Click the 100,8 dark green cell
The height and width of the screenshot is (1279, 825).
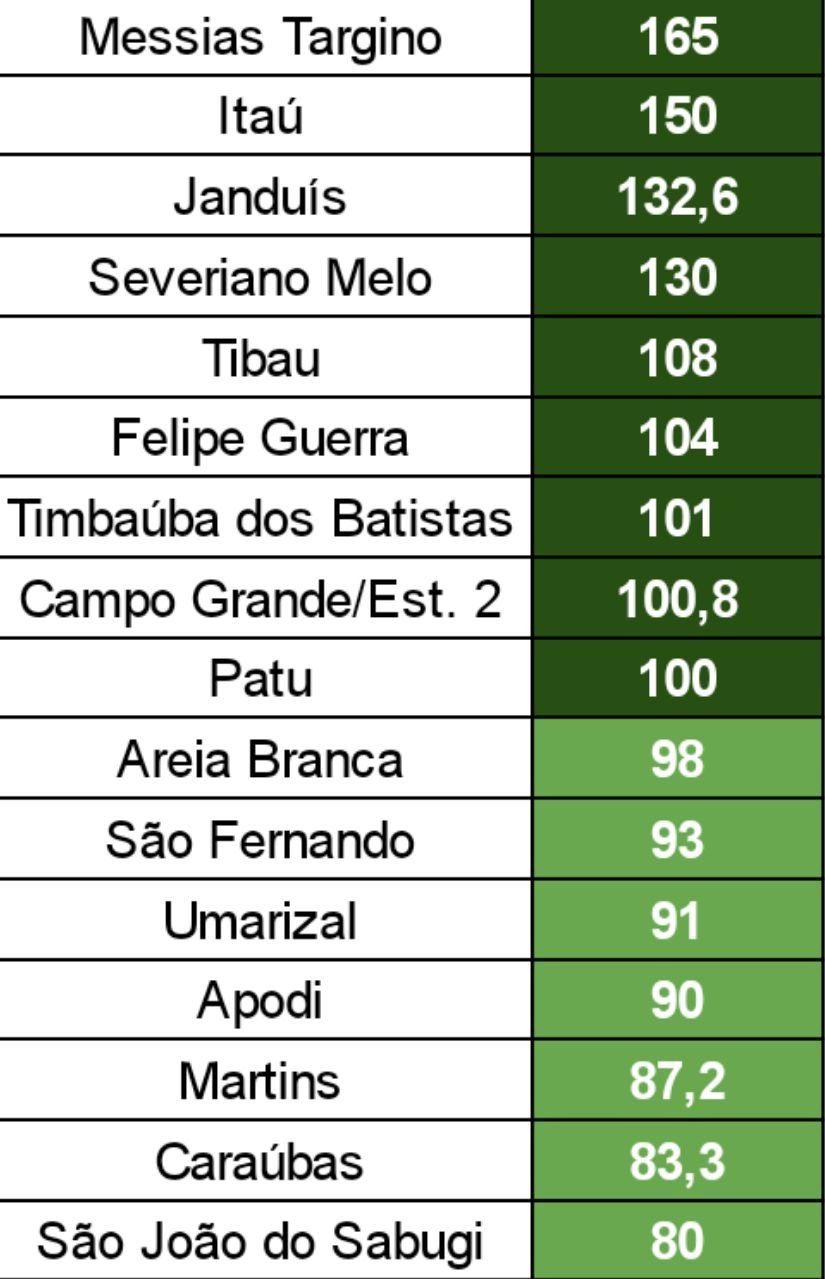679,597
